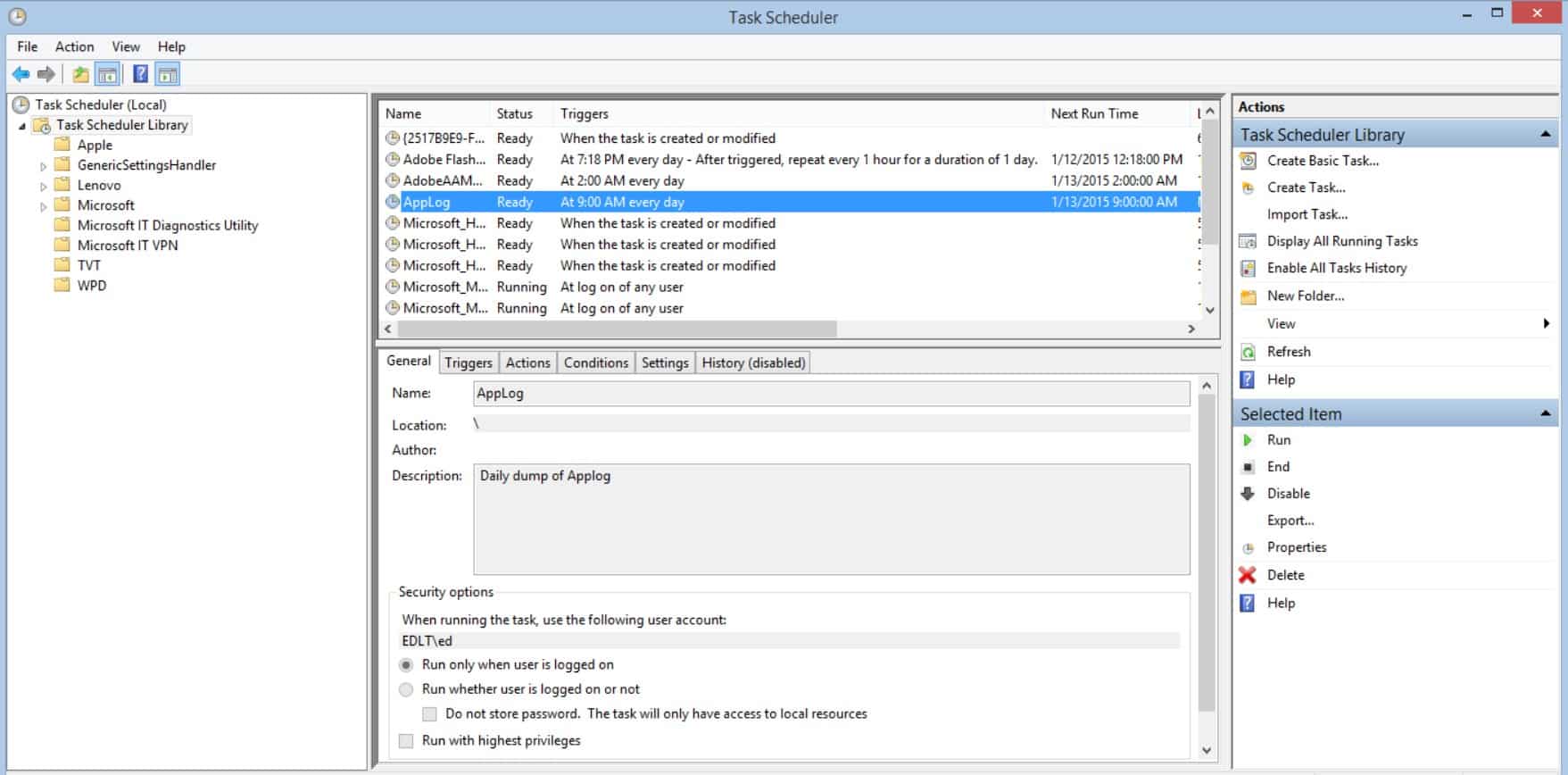
Task: Click the red Delete X icon
Action: (1248, 575)
